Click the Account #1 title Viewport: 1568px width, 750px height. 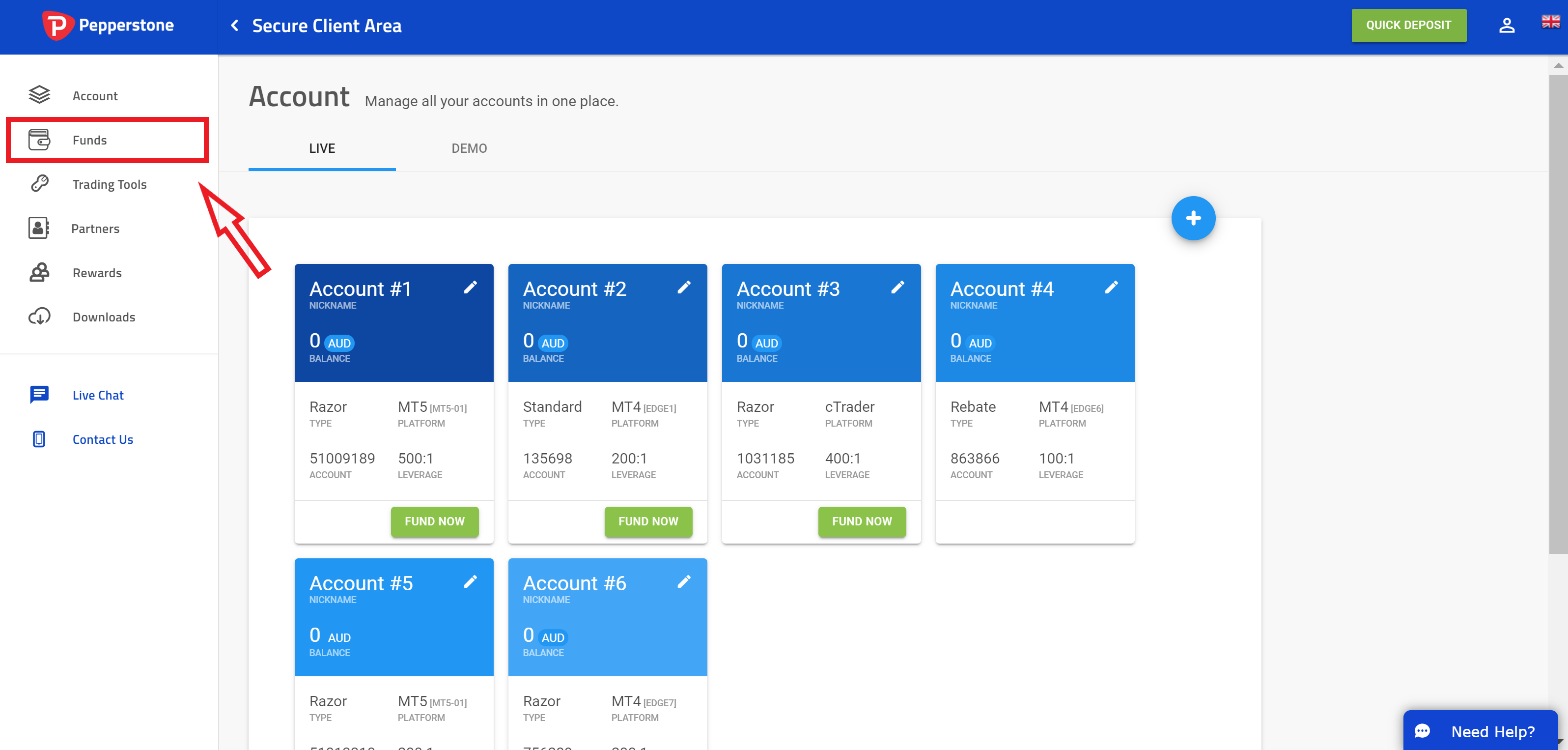[361, 288]
